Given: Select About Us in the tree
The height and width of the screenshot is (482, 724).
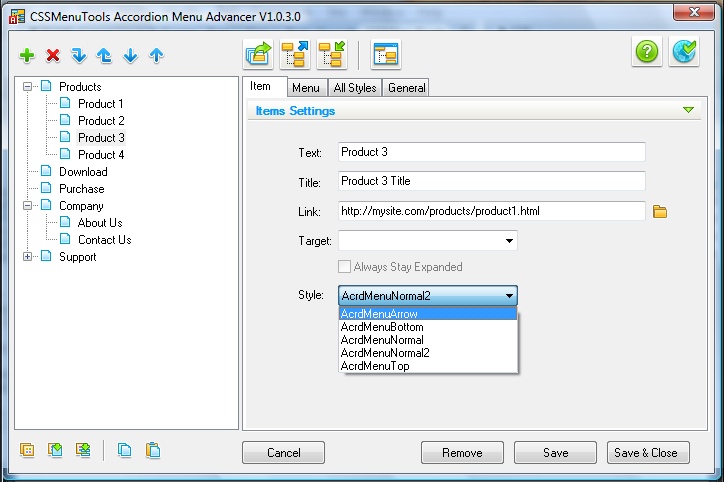Looking at the screenshot, I should tap(100, 223).
